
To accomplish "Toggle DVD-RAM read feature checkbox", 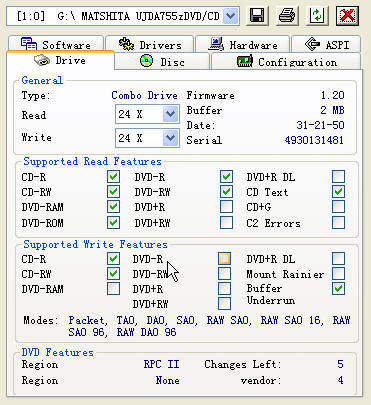I will [113, 207].
